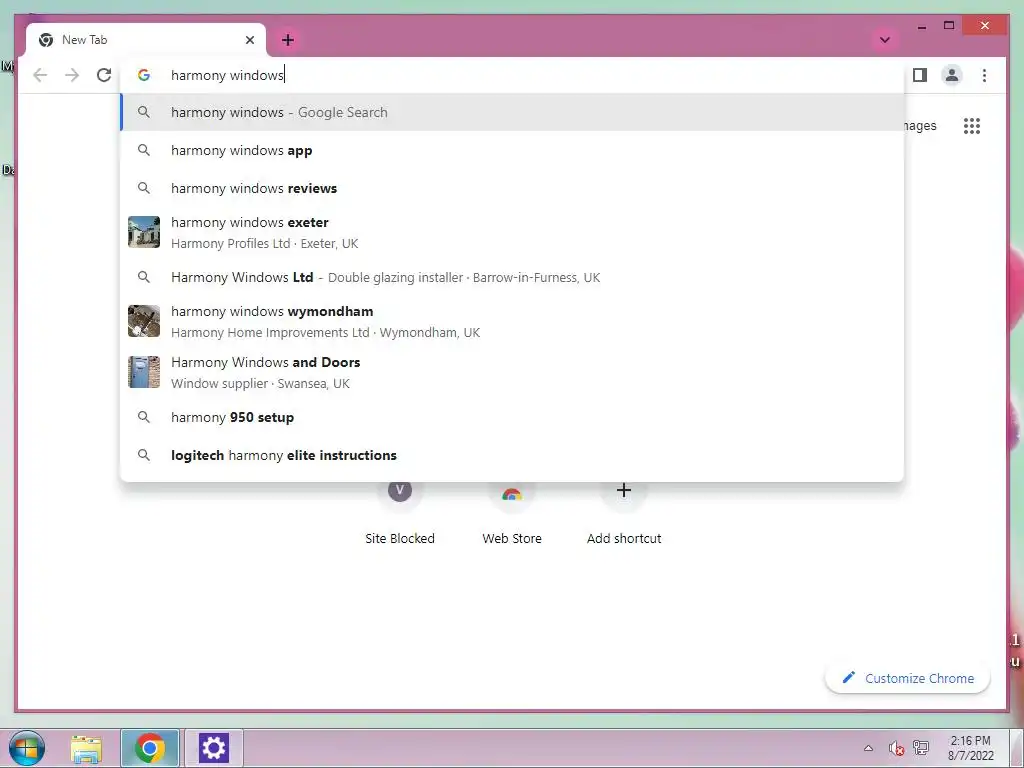Open the Images link at top right
The image size is (1024, 768).
[920, 125]
